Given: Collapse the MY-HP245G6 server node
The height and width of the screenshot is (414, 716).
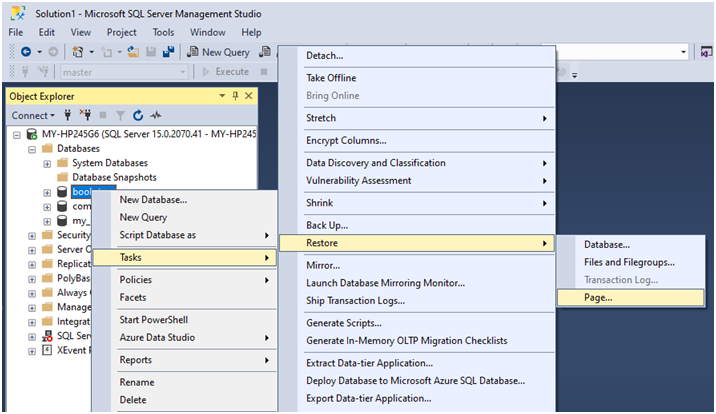Looking at the screenshot, I should pyautogui.click(x=17, y=135).
